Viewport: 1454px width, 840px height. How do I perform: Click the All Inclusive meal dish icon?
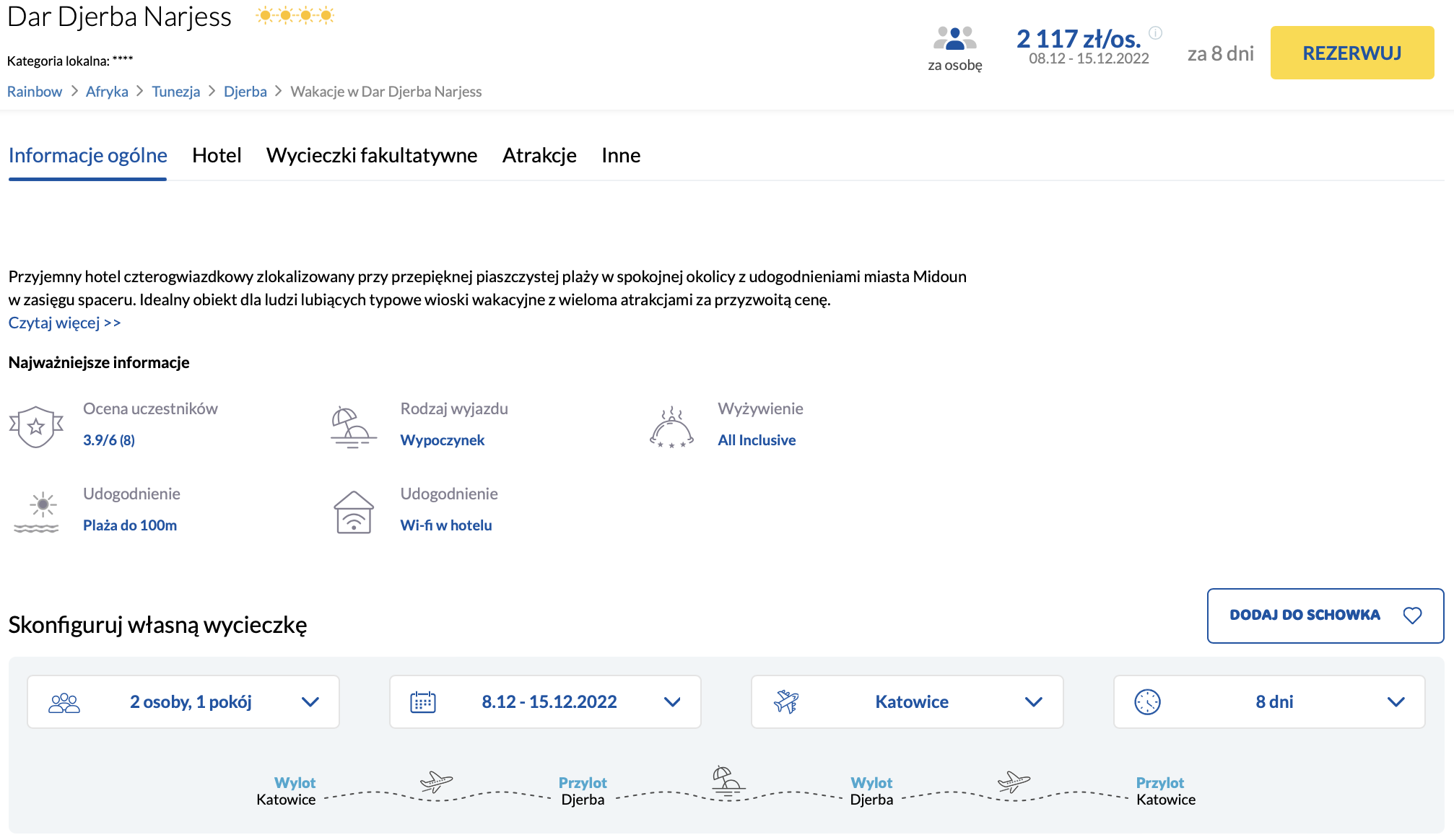671,427
